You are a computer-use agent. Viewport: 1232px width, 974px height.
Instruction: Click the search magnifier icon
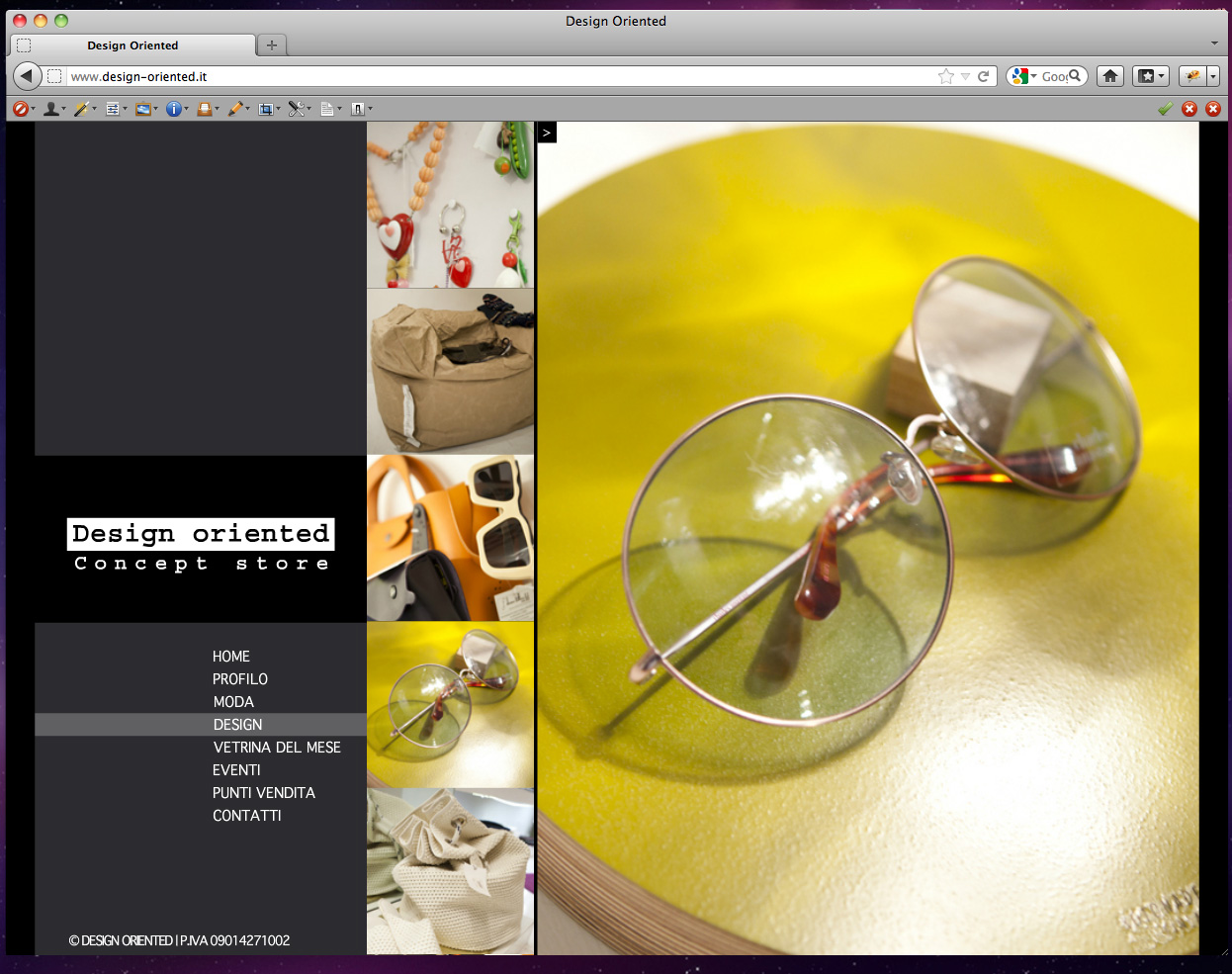(1075, 76)
